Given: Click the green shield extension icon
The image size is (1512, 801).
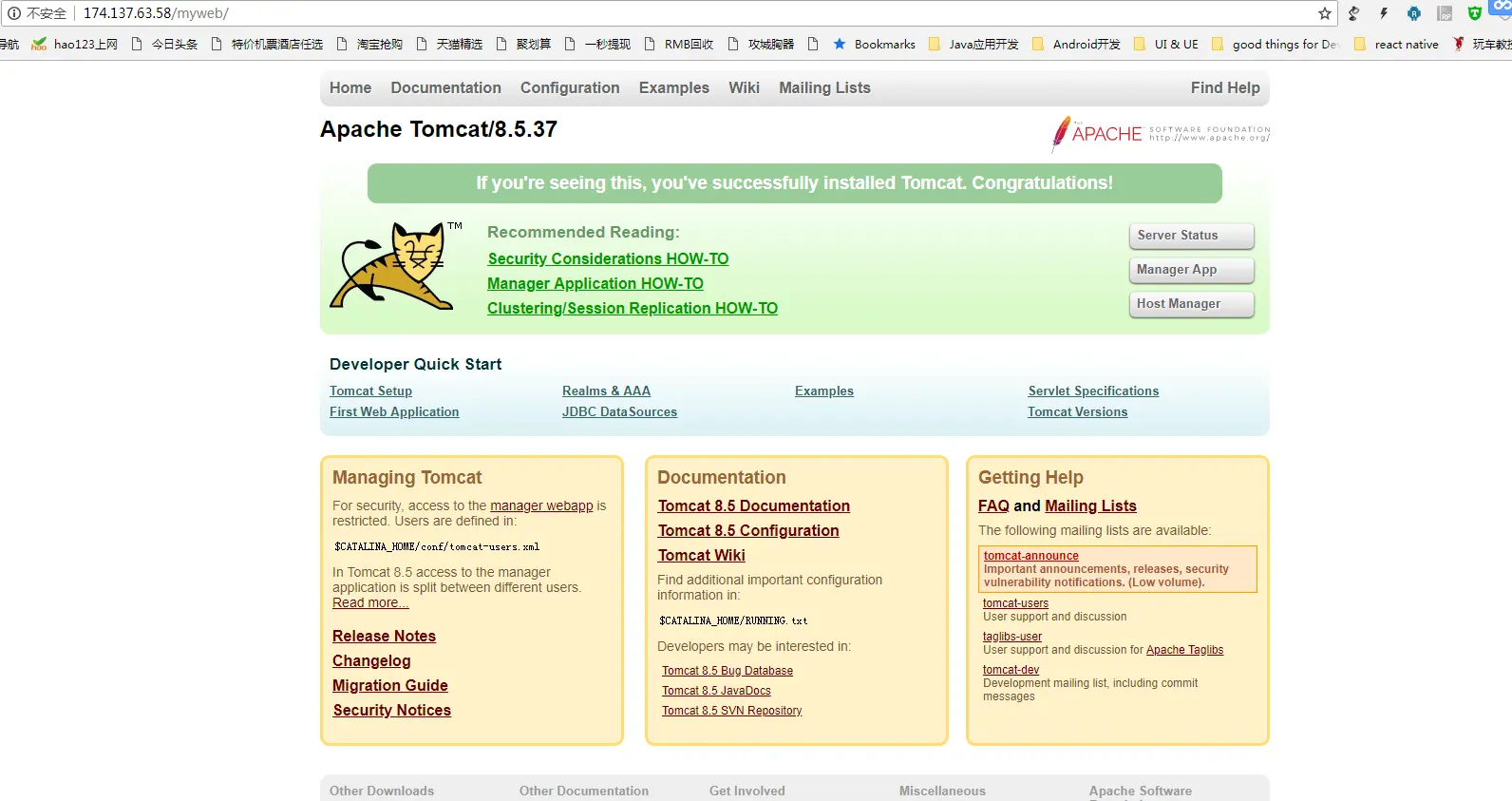Looking at the screenshot, I should click(x=1474, y=13).
